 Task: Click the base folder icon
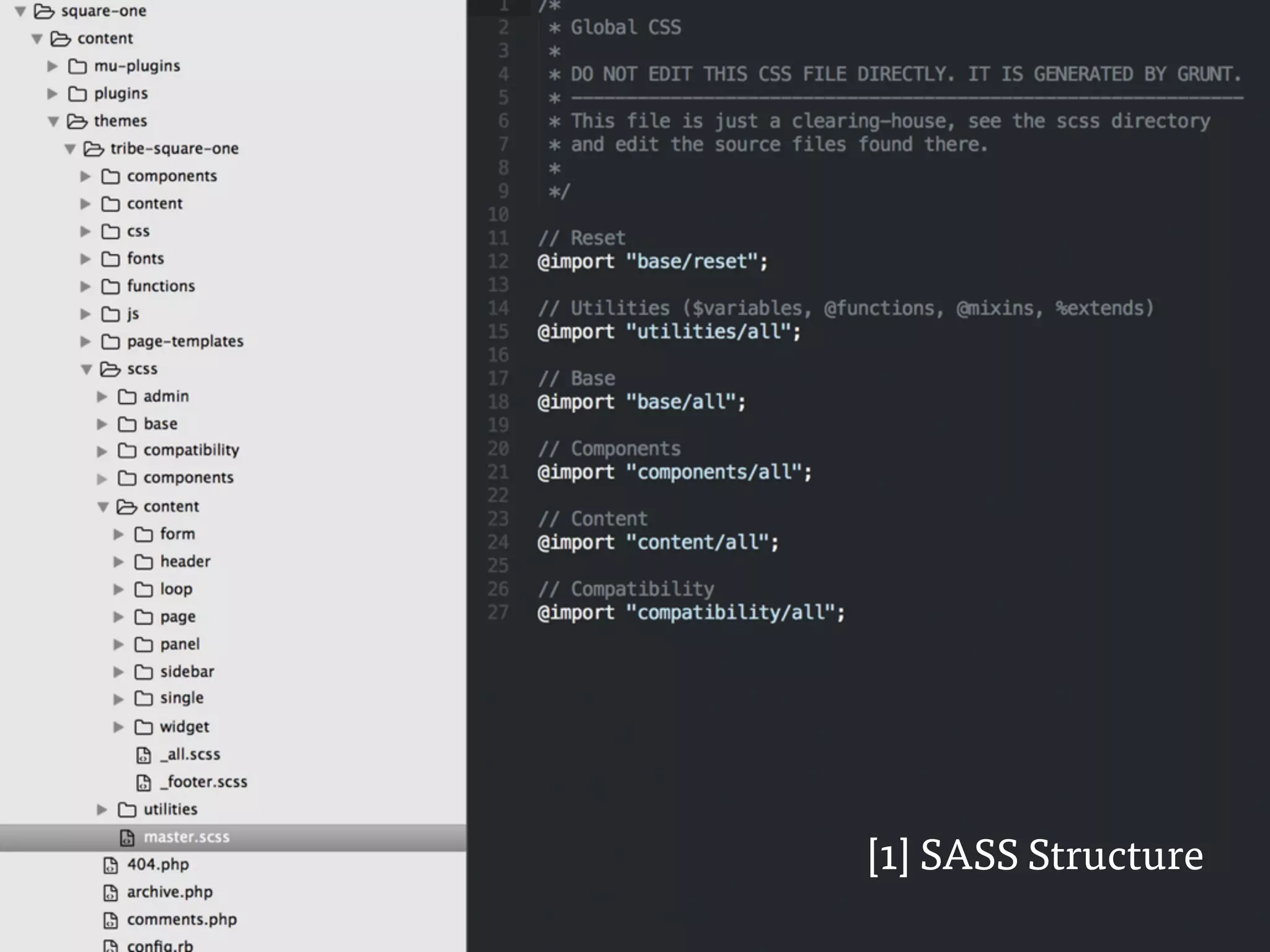click(x=127, y=424)
